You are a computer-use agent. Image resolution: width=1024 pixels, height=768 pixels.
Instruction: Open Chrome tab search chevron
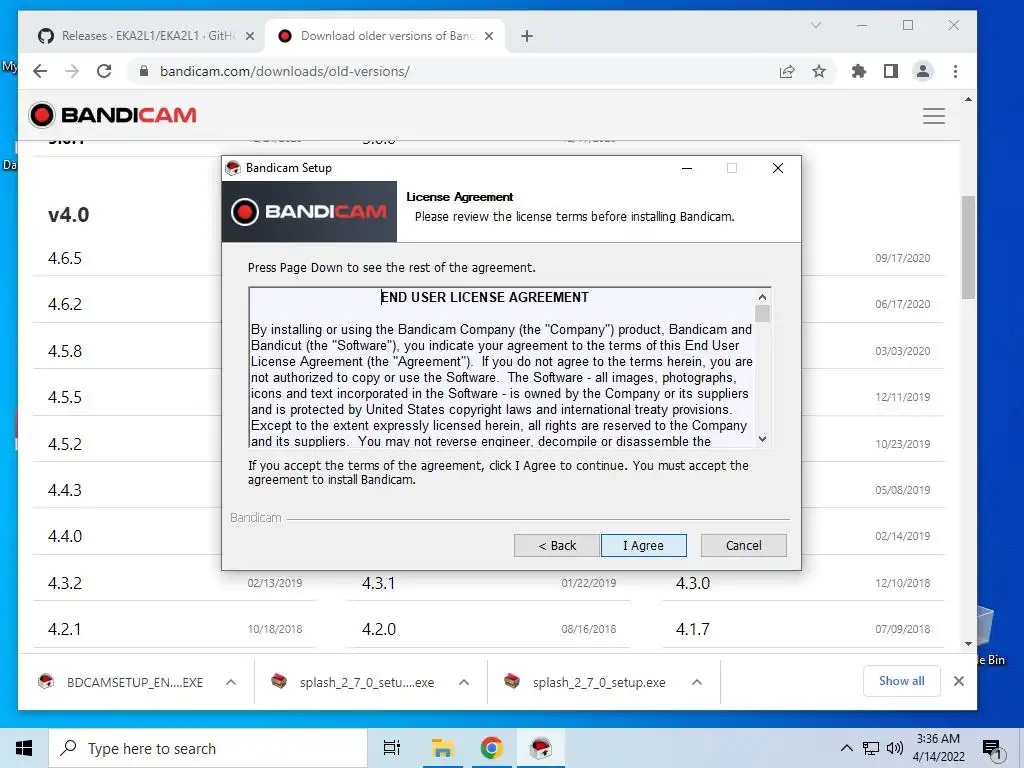[816, 25]
